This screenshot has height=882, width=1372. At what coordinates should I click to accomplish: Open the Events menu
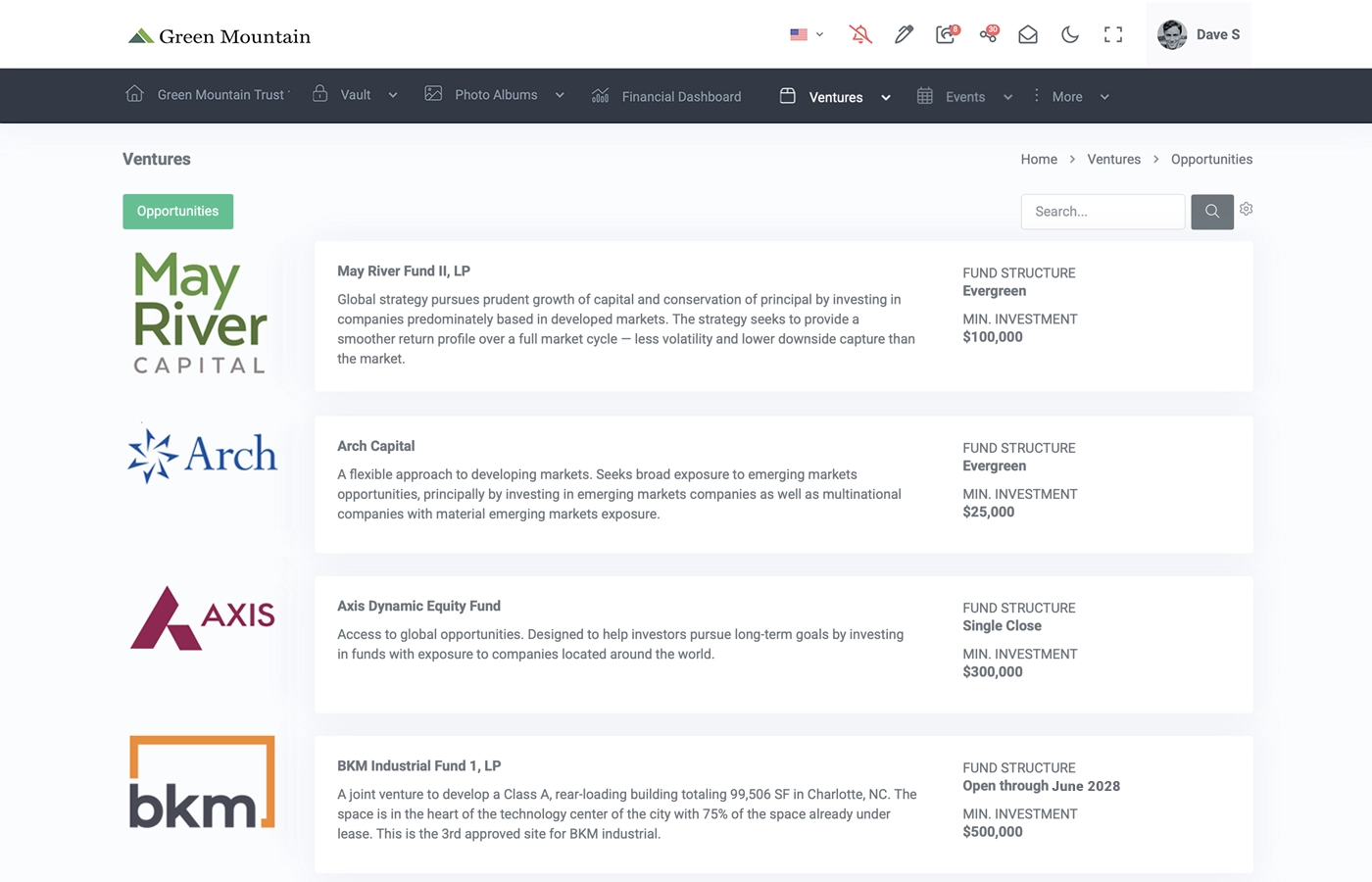coord(965,97)
